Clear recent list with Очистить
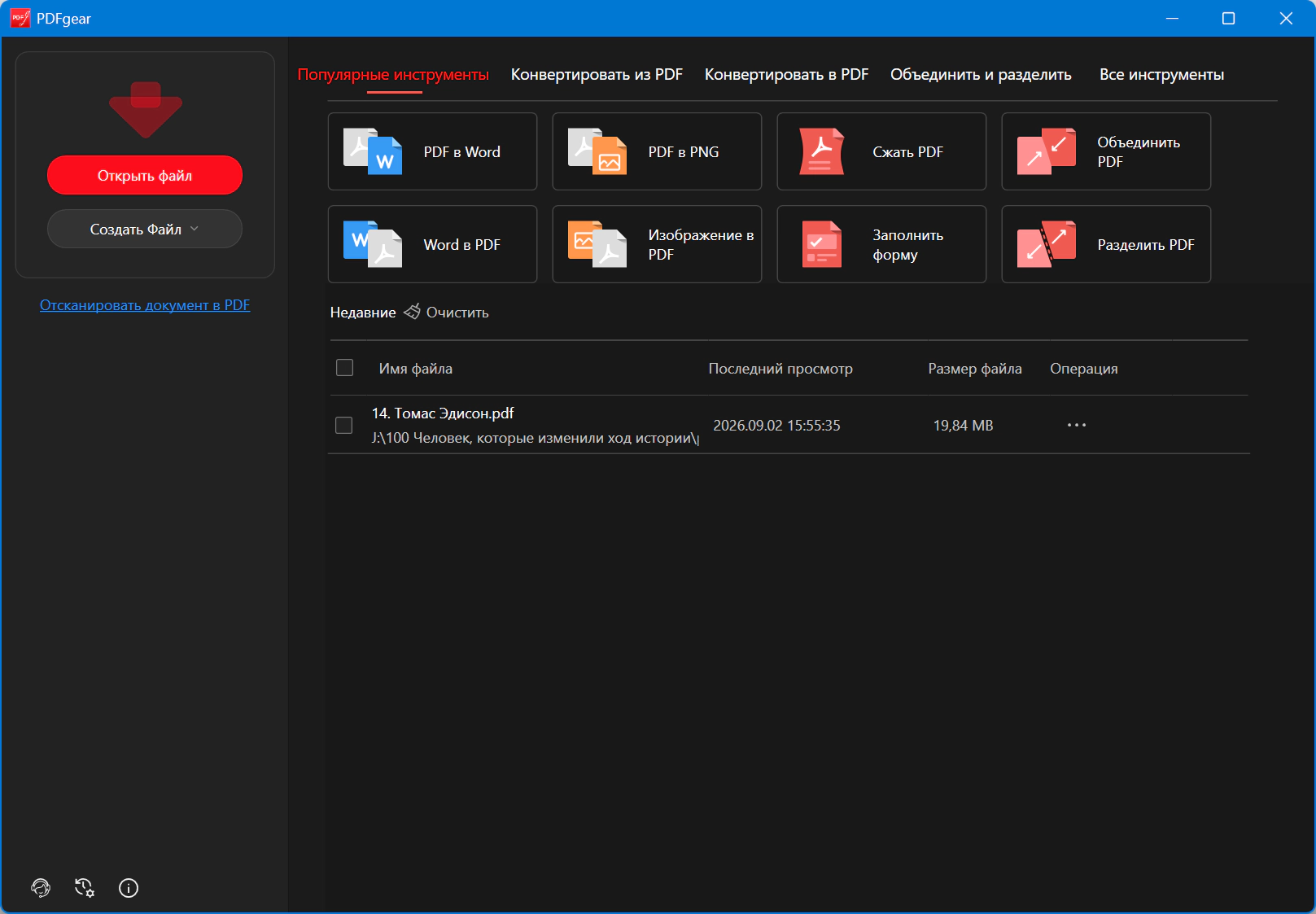Screen dimensions: 1316x914 (447, 313)
